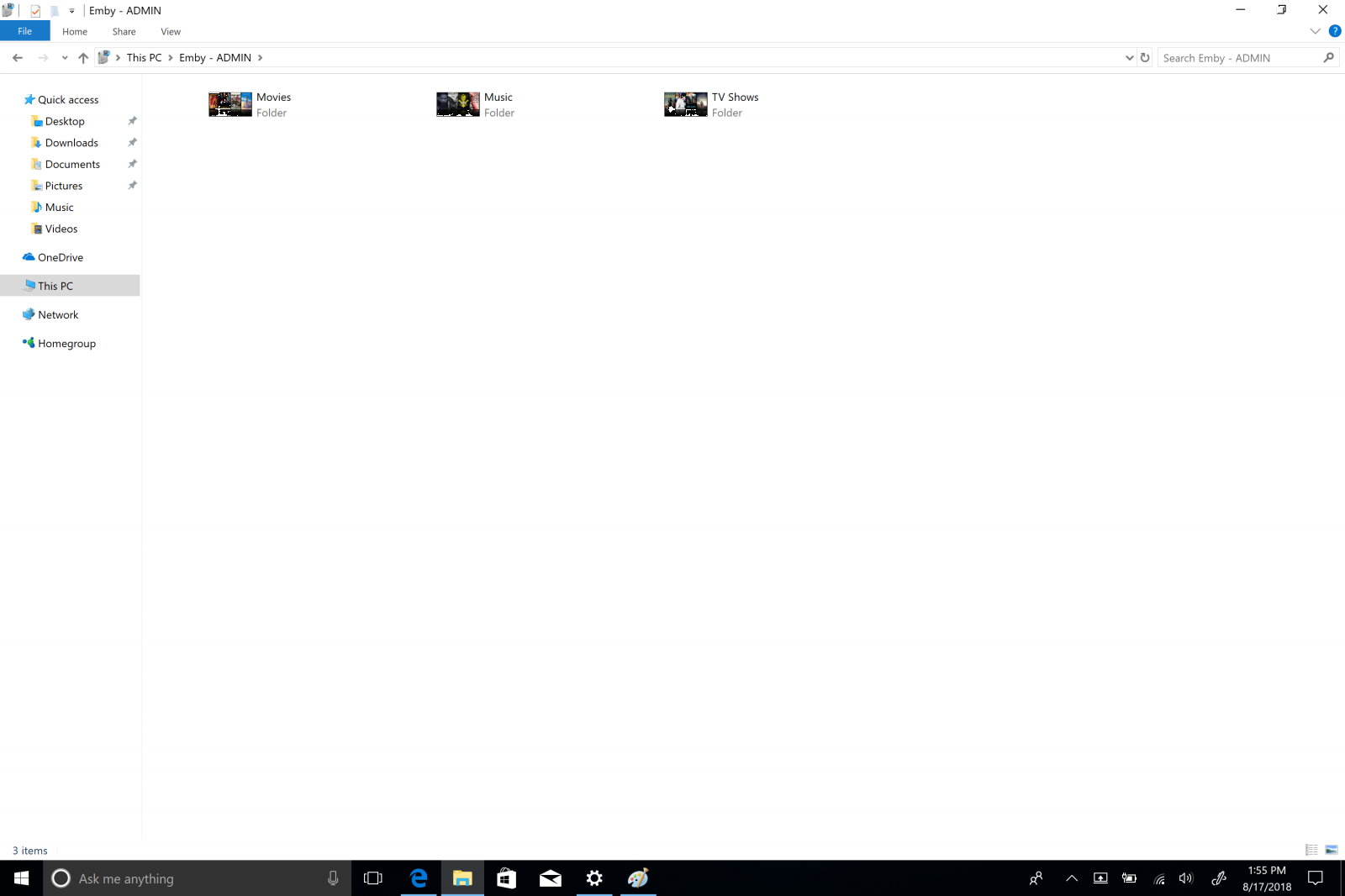Click the battery icon in system tray

click(x=1129, y=878)
